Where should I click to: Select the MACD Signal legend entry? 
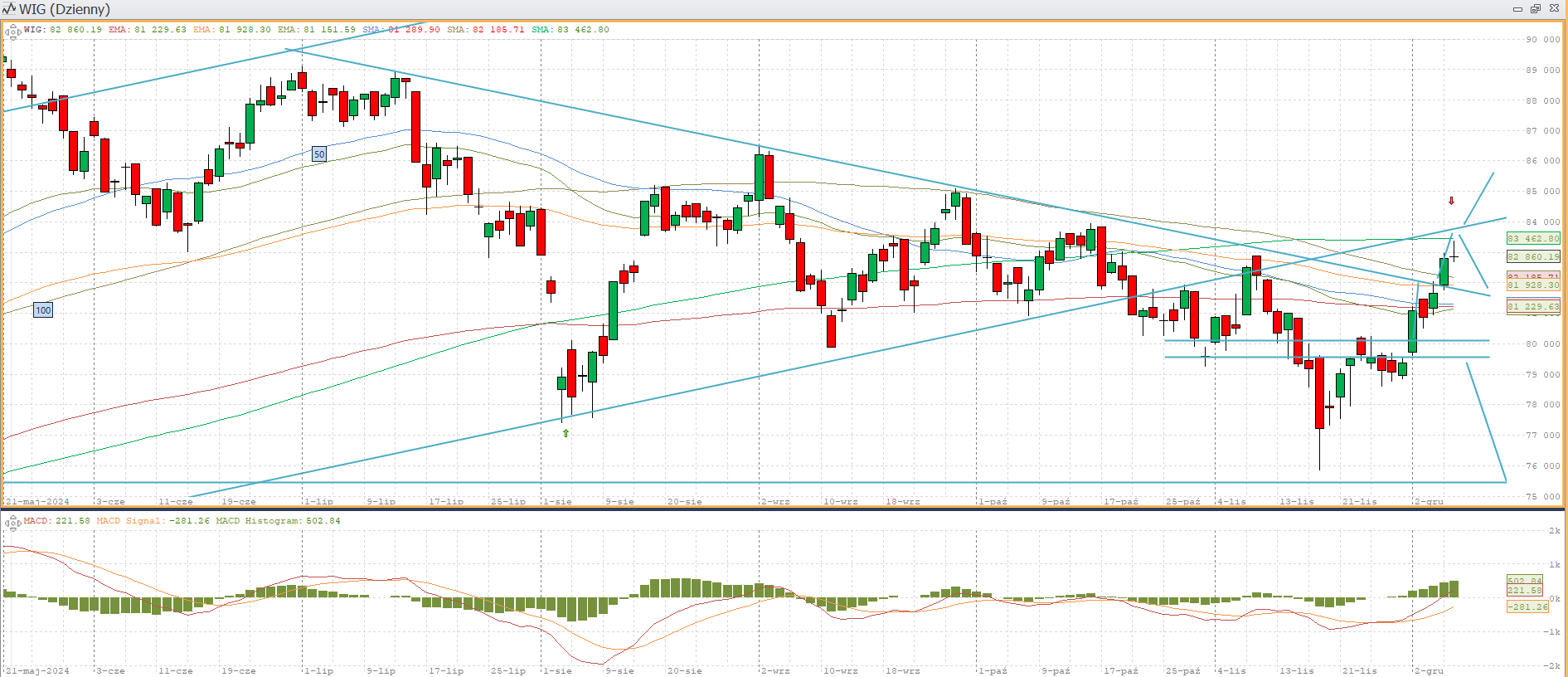coord(153,521)
